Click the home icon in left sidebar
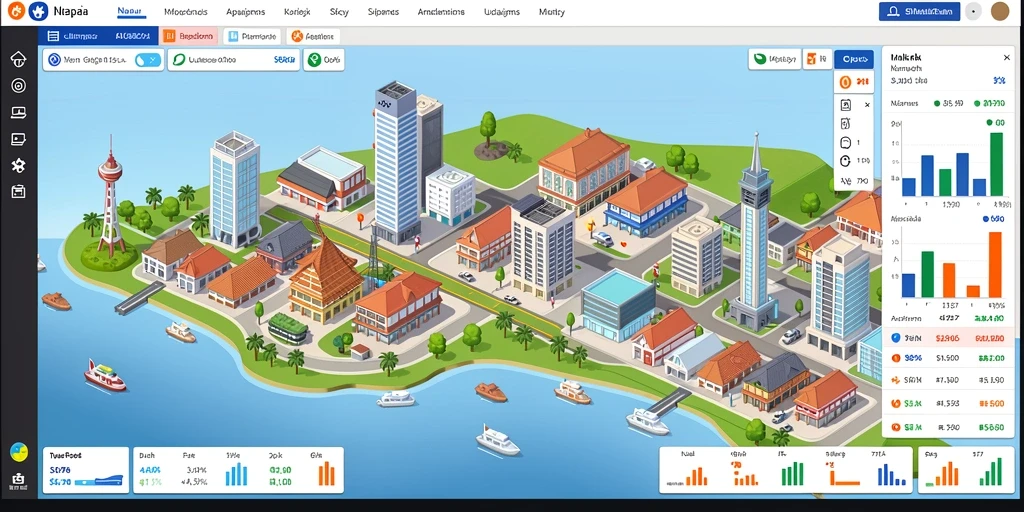This screenshot has width=1024, height=512. pyautogui.click(x=18, y=59)
